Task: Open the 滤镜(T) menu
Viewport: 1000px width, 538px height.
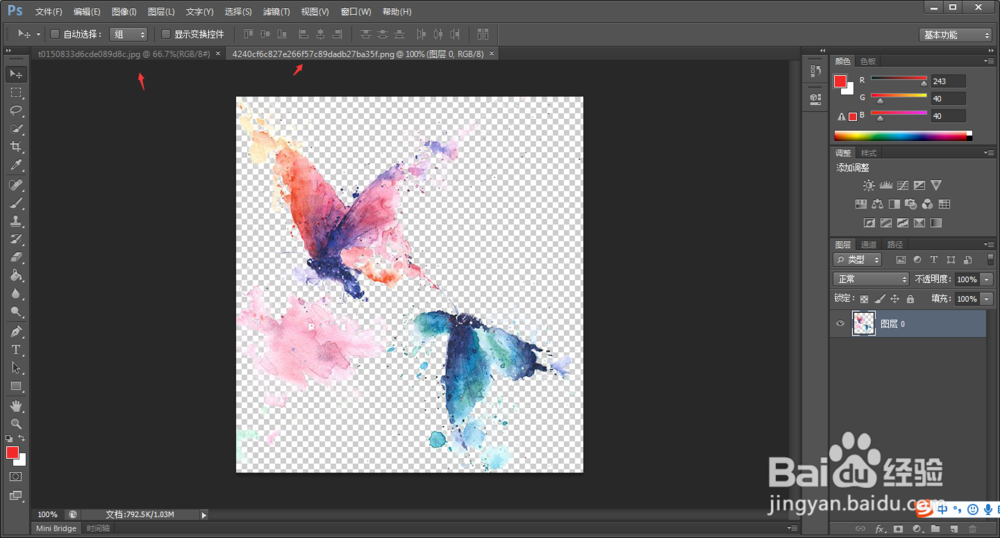Action: coord(276,11)
